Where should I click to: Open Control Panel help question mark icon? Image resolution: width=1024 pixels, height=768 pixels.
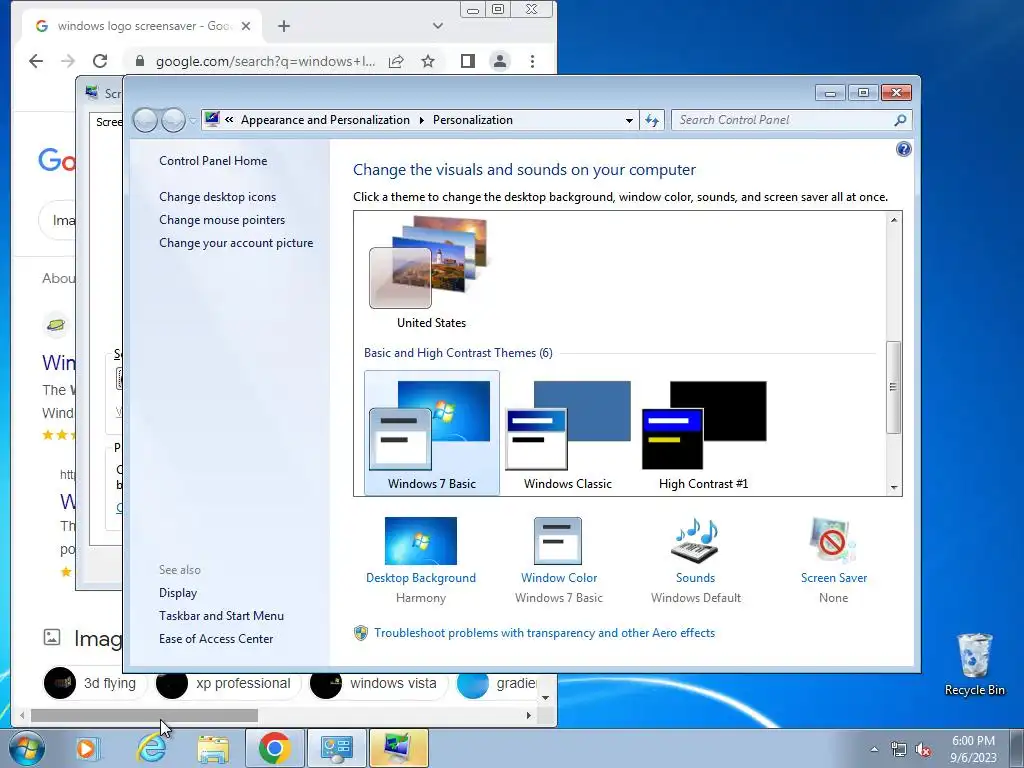tap(903, 150)
